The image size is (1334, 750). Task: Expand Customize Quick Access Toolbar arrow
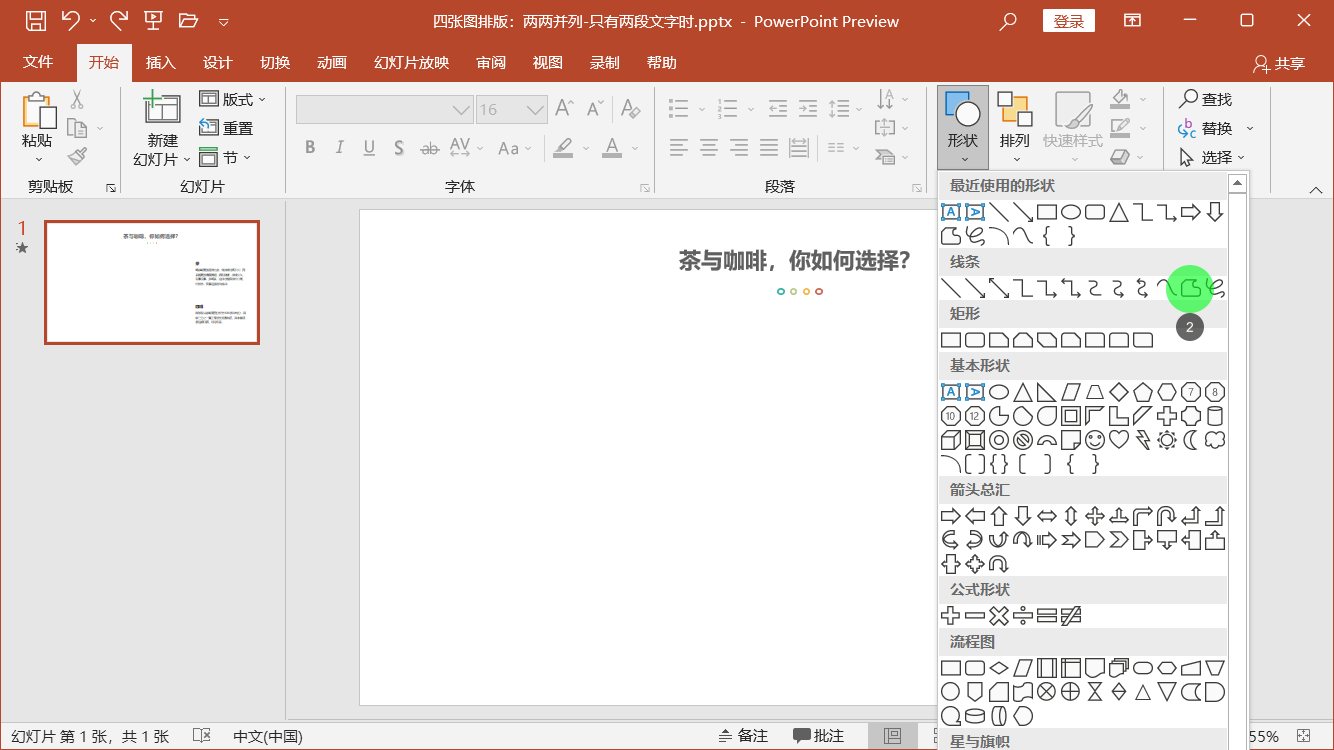[x=223, y=21]
